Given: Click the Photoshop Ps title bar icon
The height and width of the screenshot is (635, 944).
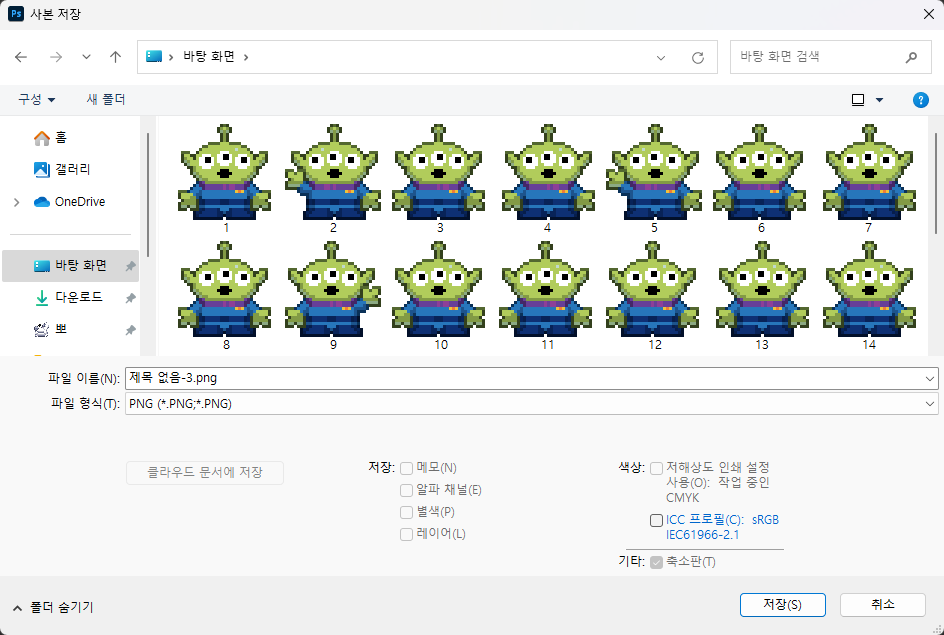Looking at the screenshot, I should pyautogui.click(x=15, y=14).
